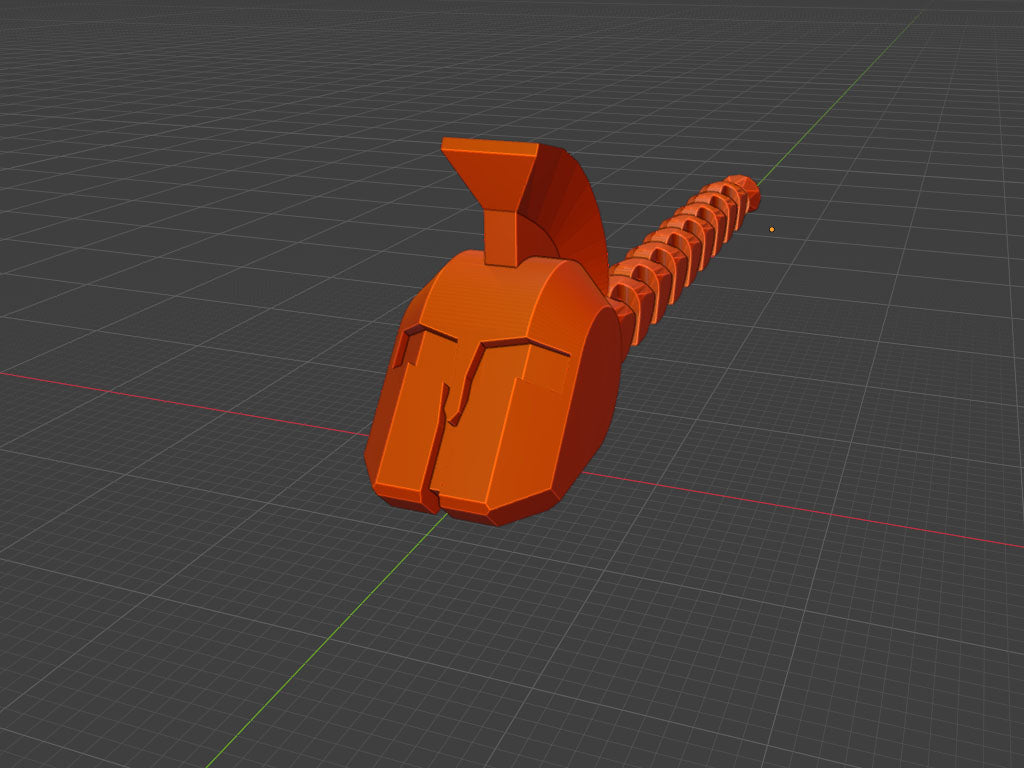This screenshot has width=1024, height=768.
Task: Click the small orange origin dot
Action: (772, 230)
